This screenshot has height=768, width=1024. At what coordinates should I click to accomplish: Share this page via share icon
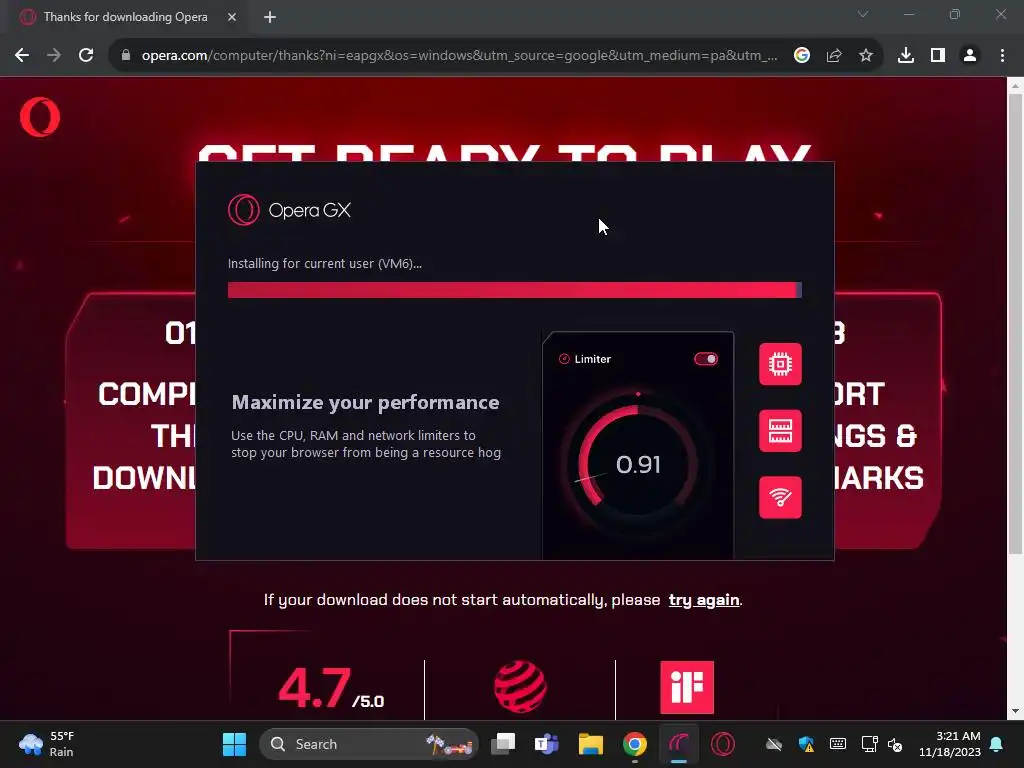click(x=834, y=56)
